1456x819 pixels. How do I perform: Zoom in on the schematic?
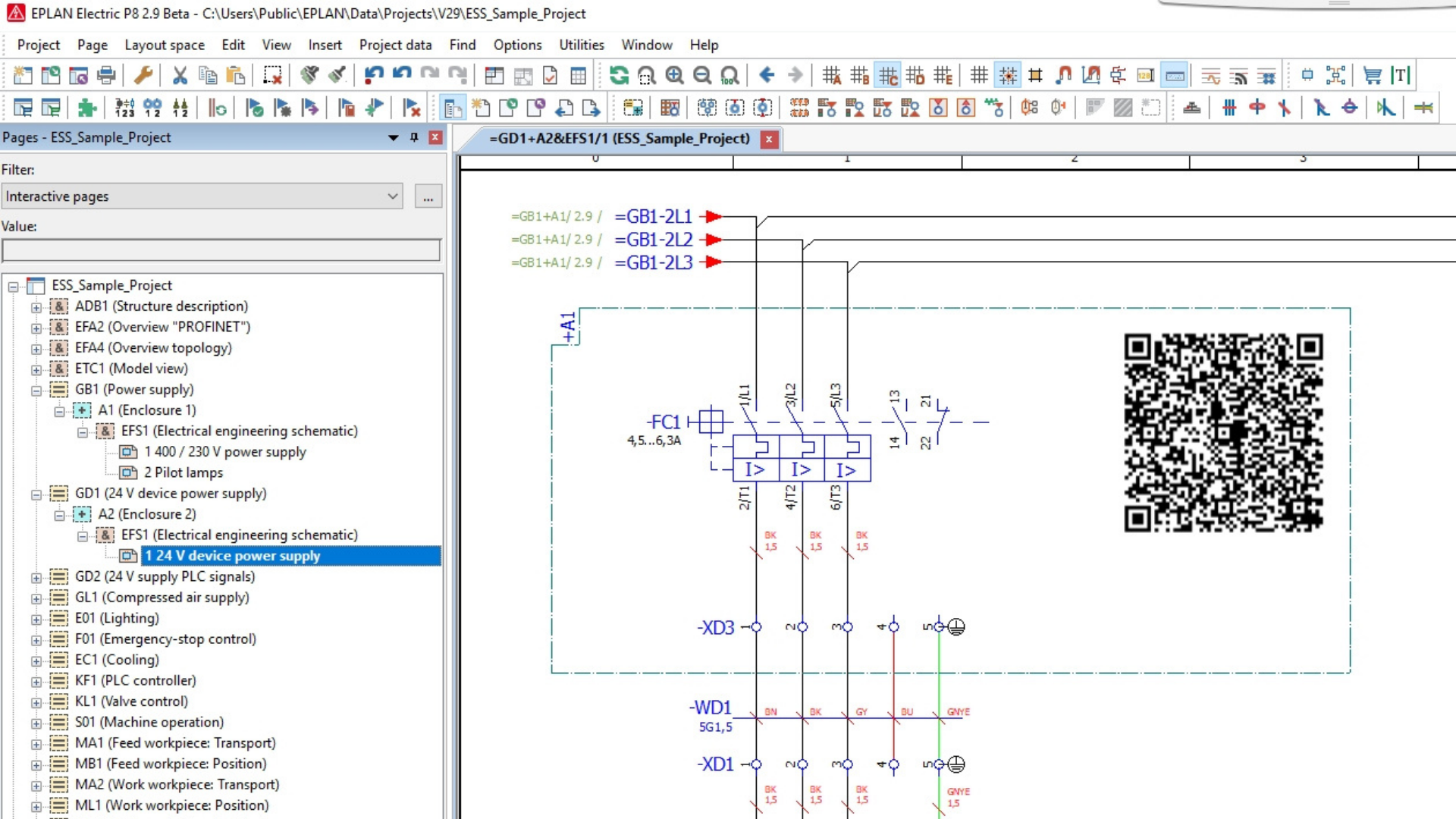(x=674, y=75)
